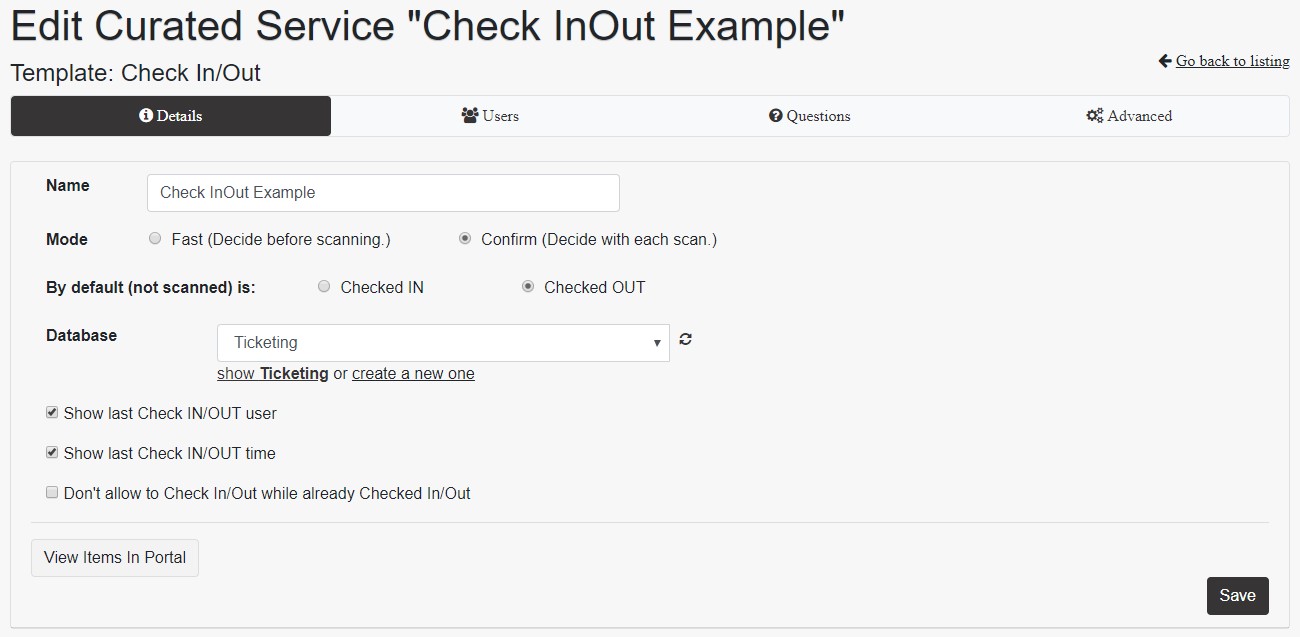This screenshot has width=1300, height=637.
Task: Click the 'Name' field label
Action: [x=68, y=185]
